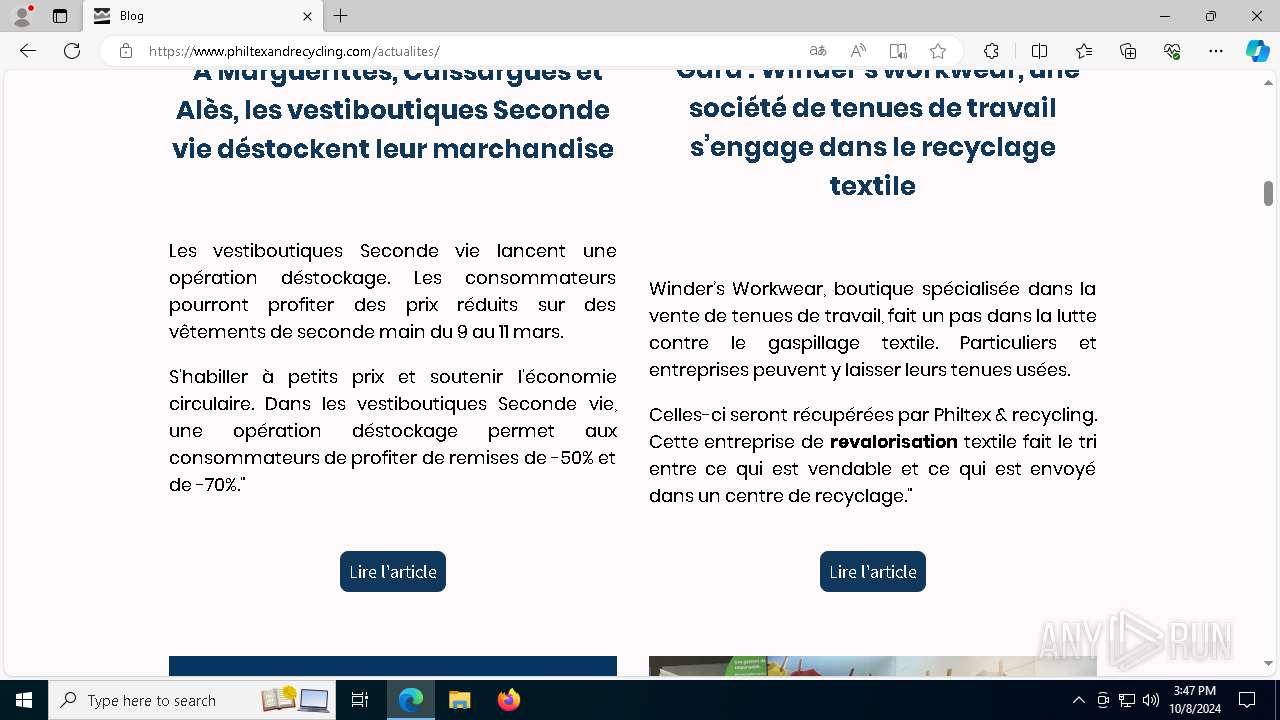
Task: Open File Explorer from the taskbar
Action: click(459, 700)
